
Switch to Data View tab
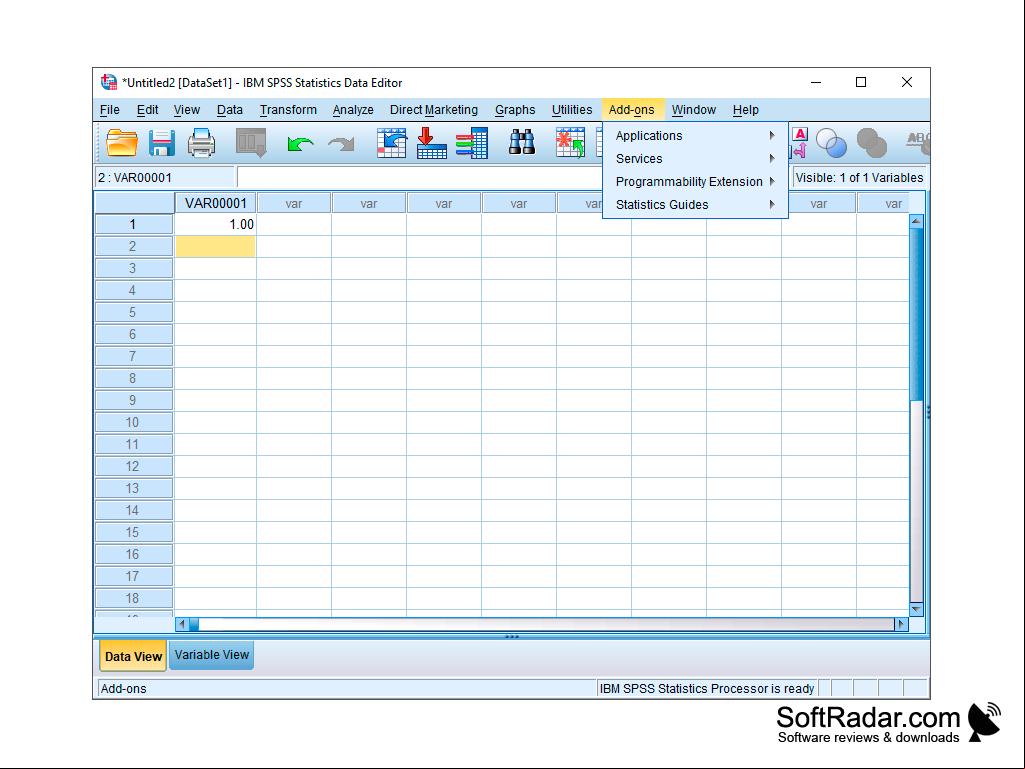(x=133, y=656)
